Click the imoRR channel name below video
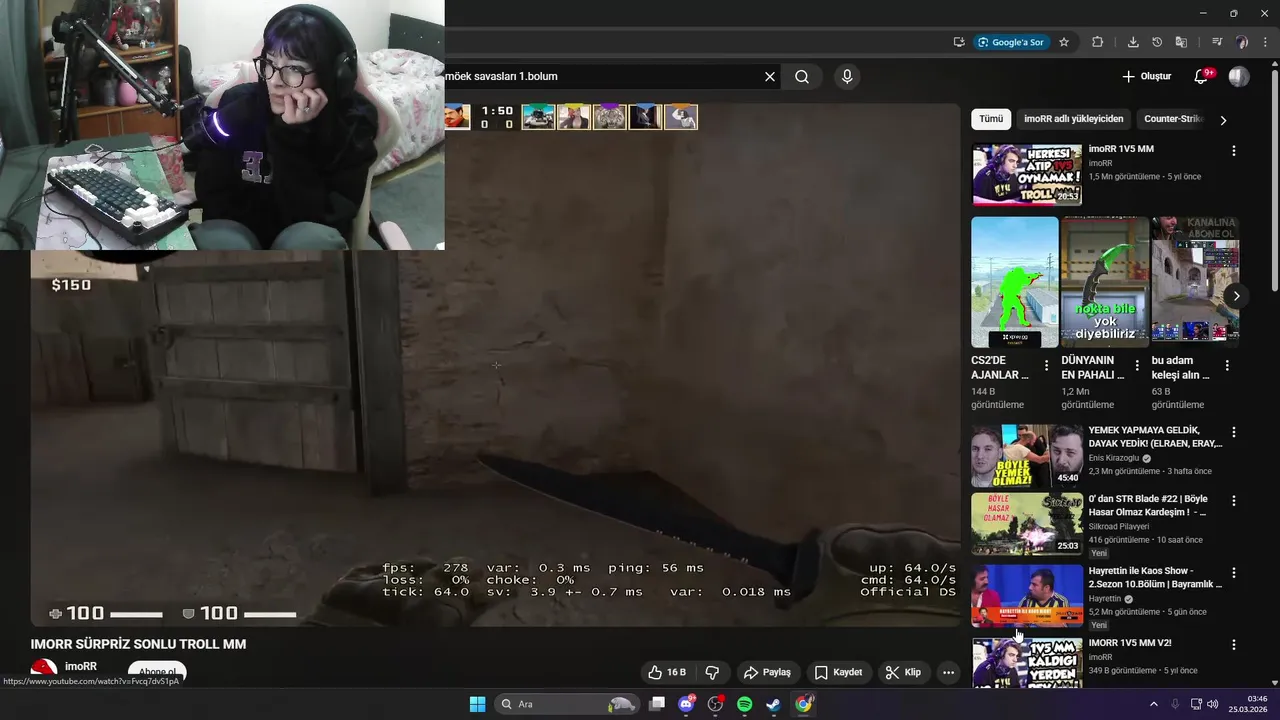1280x720 pixels. [x=81, y=666]
